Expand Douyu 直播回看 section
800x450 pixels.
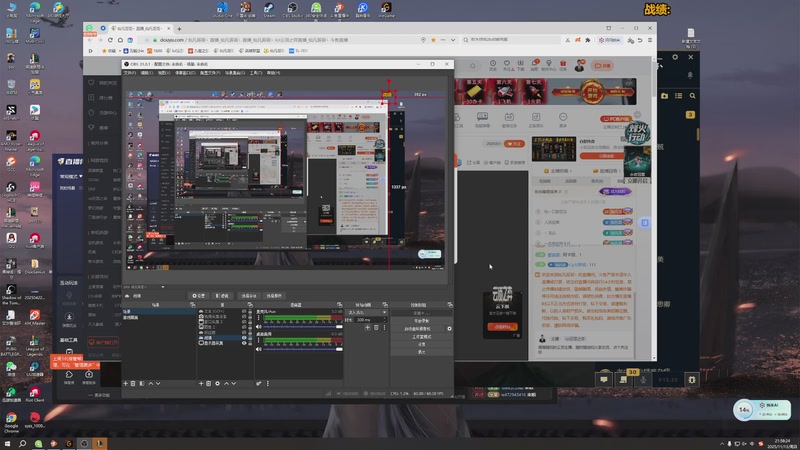pos(606,171)
